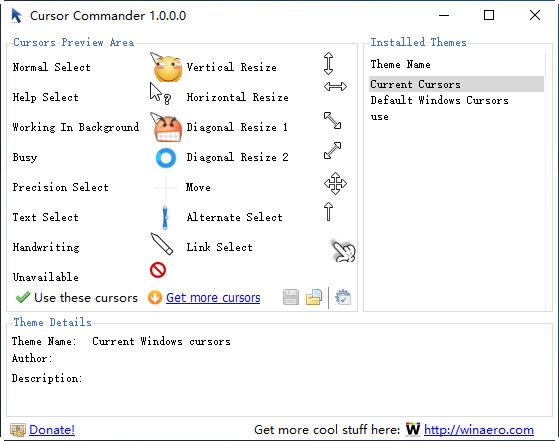The height and width of the screenshot is (441, 559).
Task: Click the Horizontal Resize label
Action: [x=237, y=97]
